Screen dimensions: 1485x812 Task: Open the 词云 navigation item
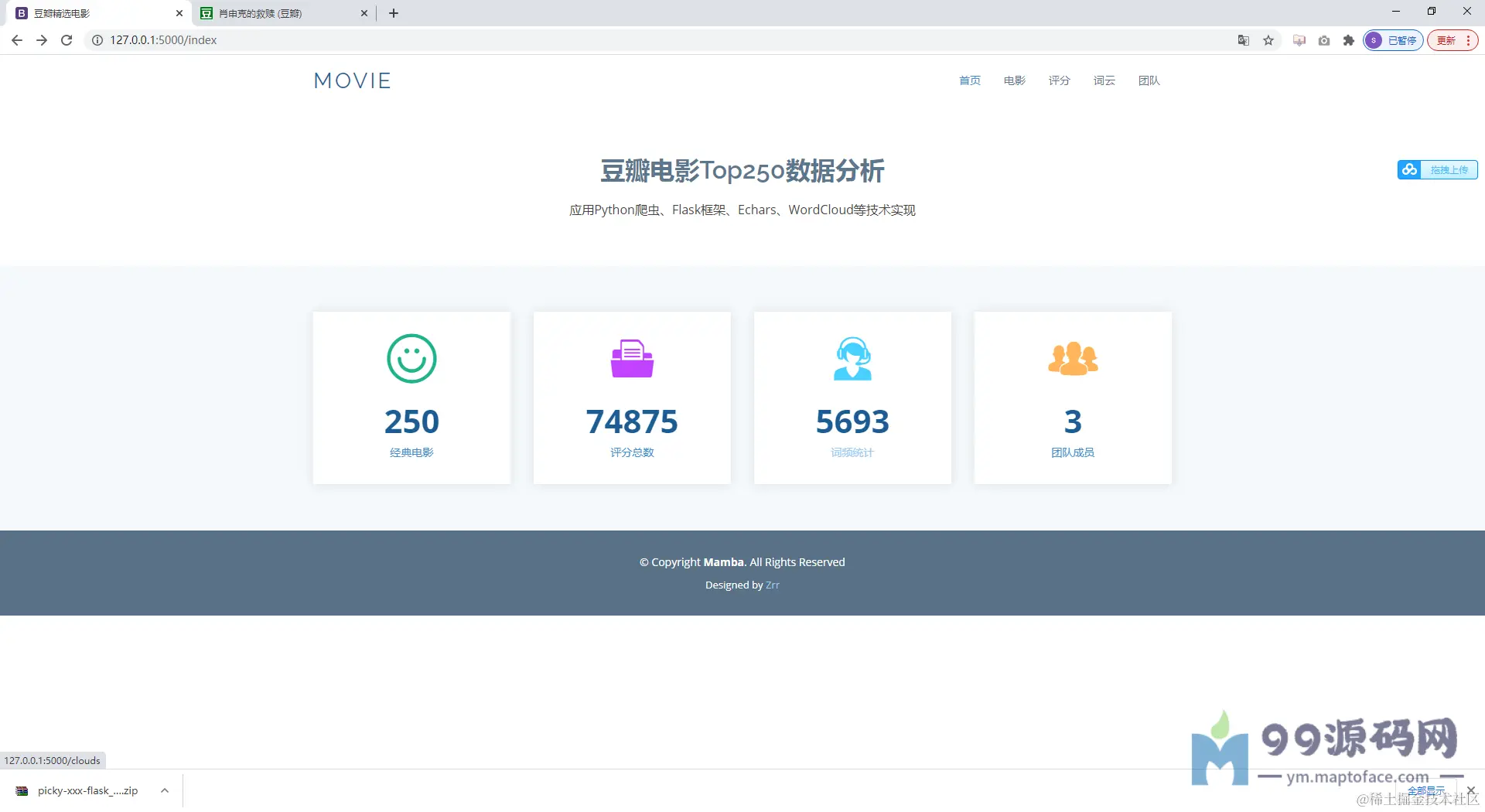[x=1104, y=80]
